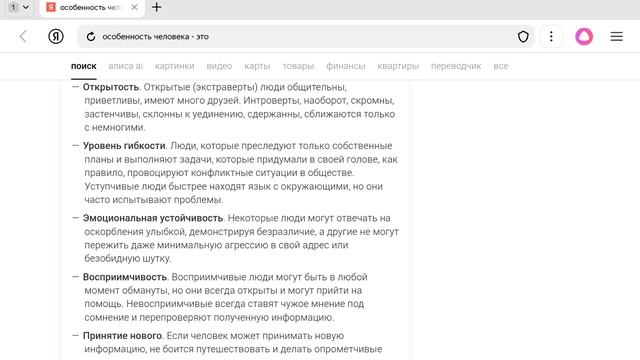Launch the Alice assistant purple icon
This screenshot has height=360, width=640.
pos(584,37)
